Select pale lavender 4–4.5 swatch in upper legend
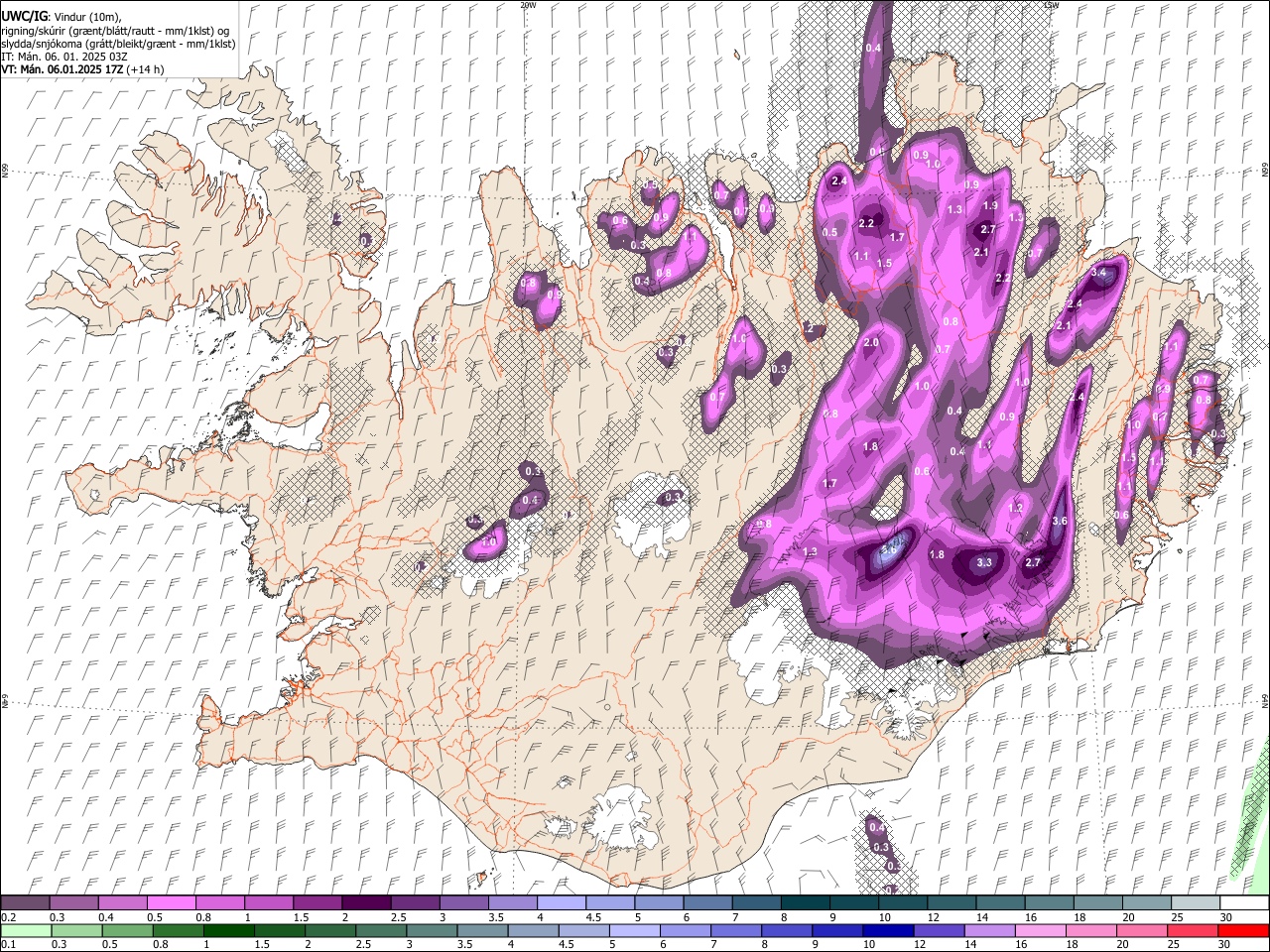The height and width of the screenshot is (952, 1270). [564, 903]
